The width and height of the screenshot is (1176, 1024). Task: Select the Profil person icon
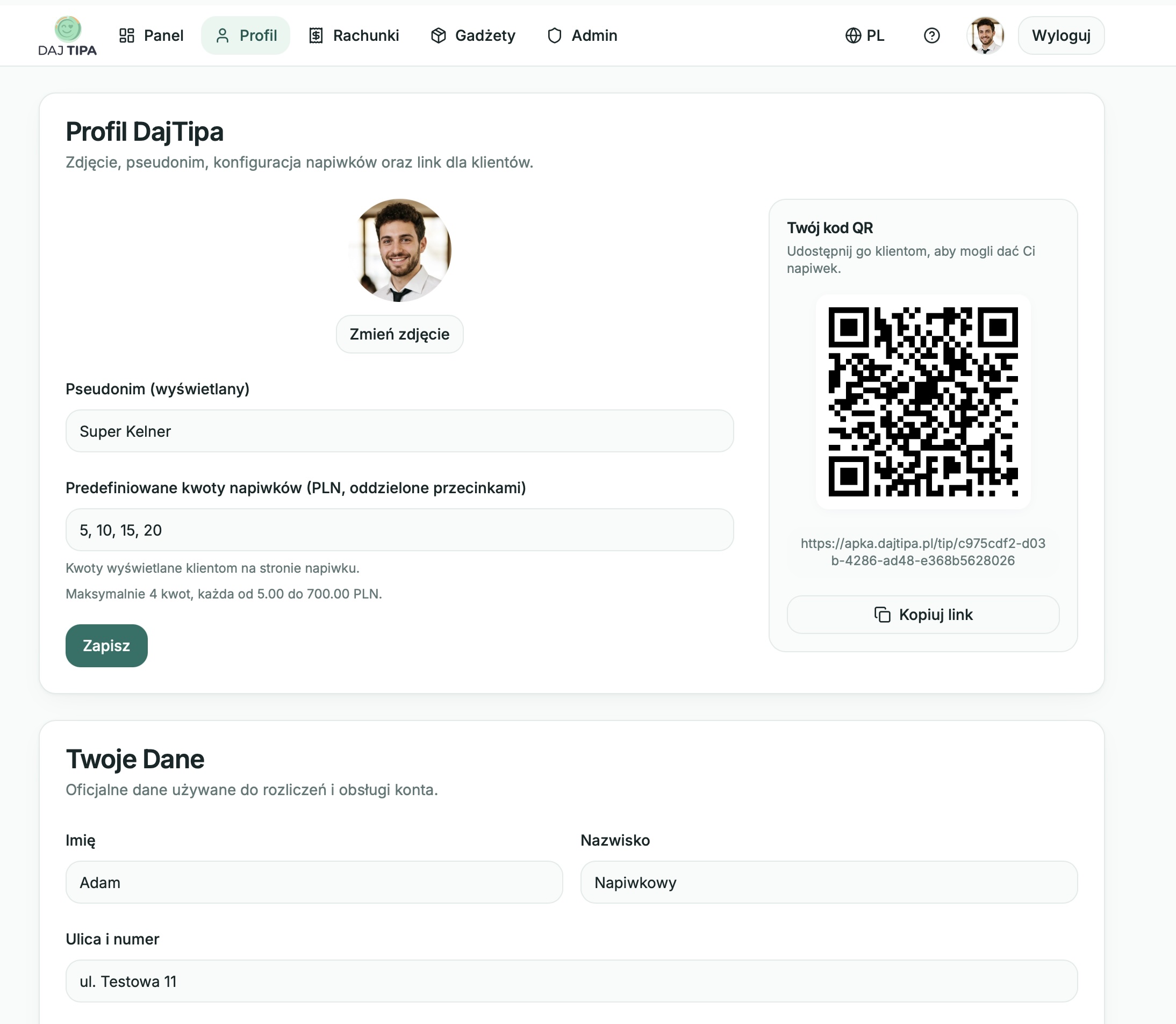223,35
